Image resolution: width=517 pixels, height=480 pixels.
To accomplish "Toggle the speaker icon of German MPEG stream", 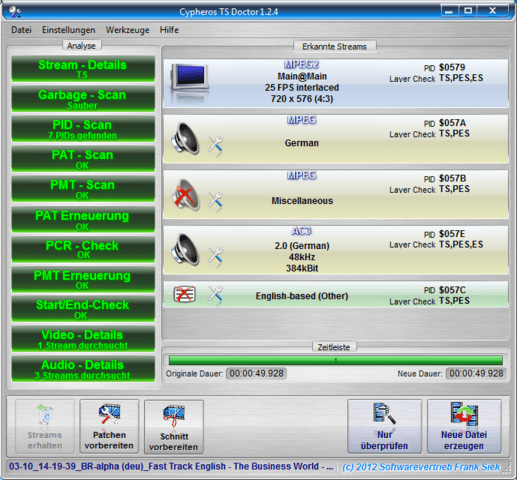I will tap(186, 139).
